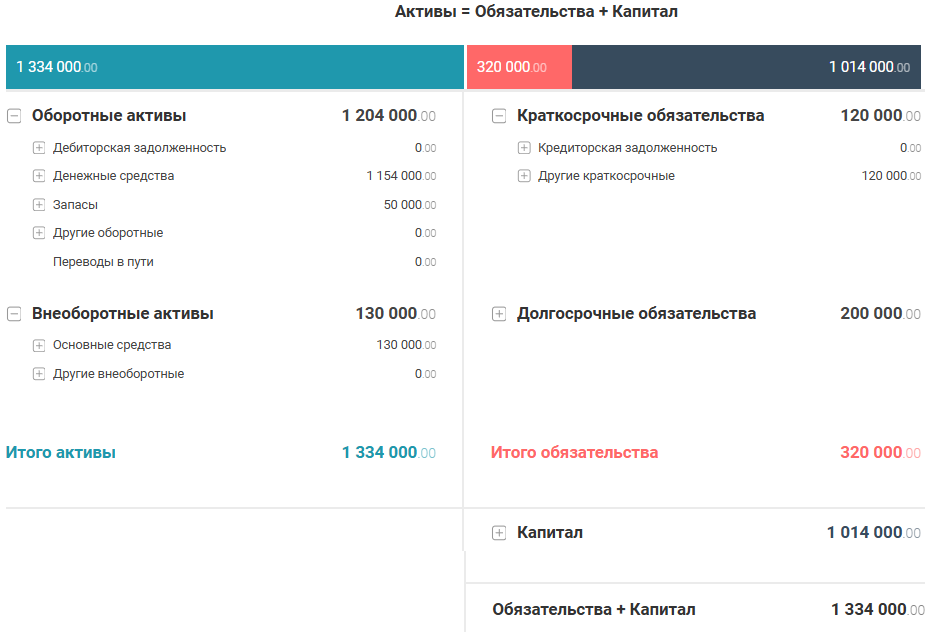Viewport: 946px width, 634px height.
Task: Click Обязательства + Капитал total row
Action: [x=594, y=609]
